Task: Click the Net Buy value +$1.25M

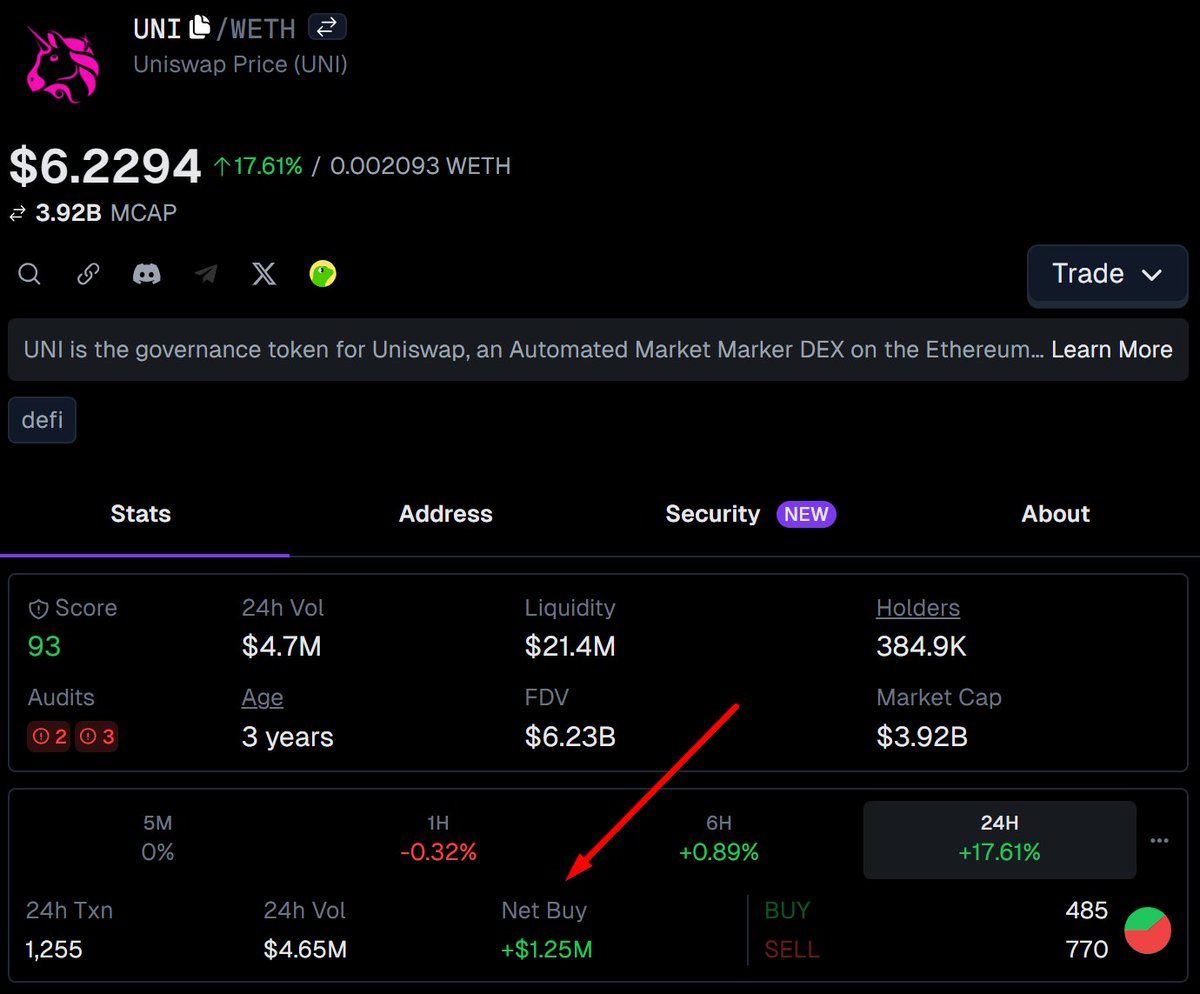Action: 547,949
